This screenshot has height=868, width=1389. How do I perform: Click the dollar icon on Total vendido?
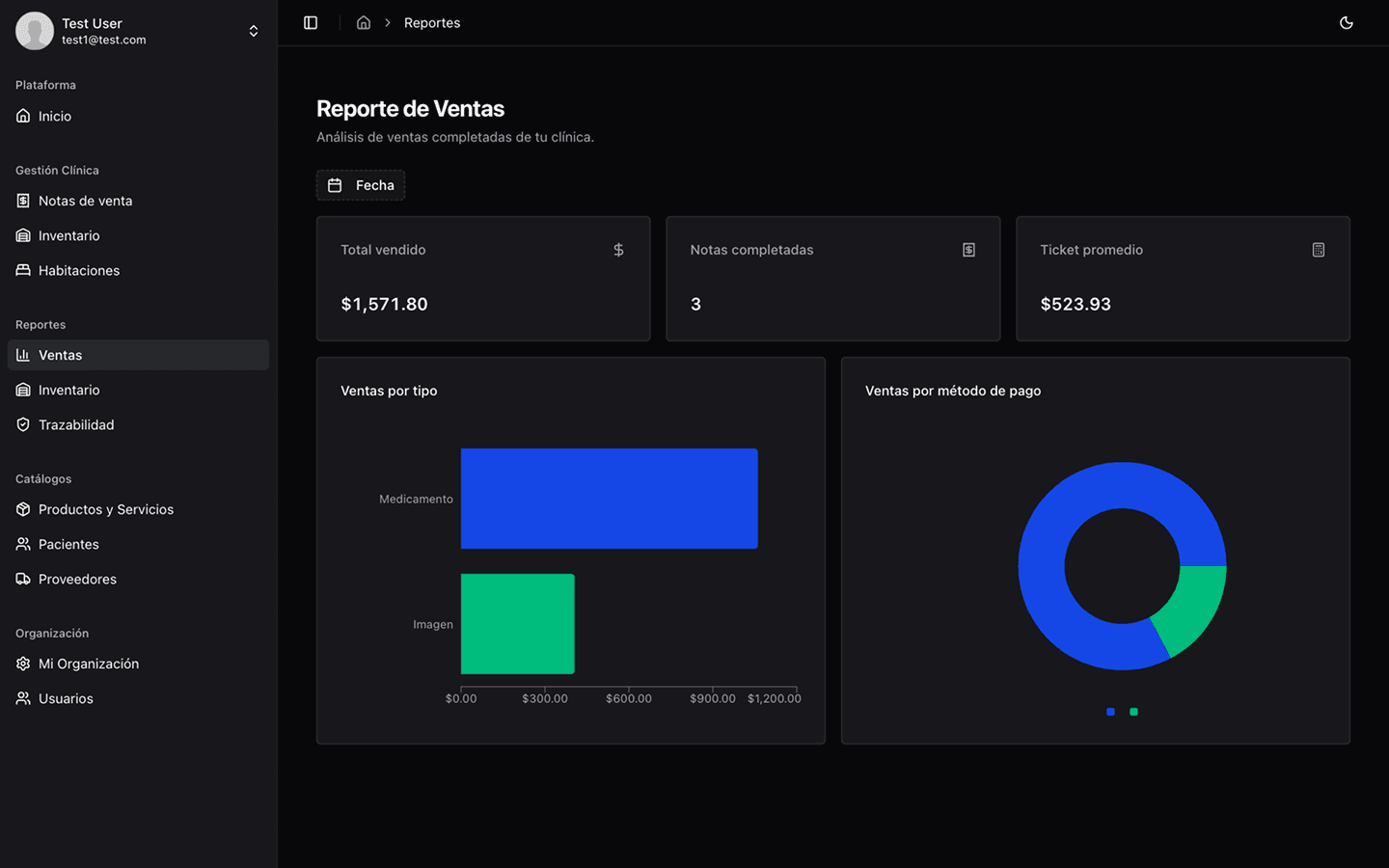pos(618,250)
